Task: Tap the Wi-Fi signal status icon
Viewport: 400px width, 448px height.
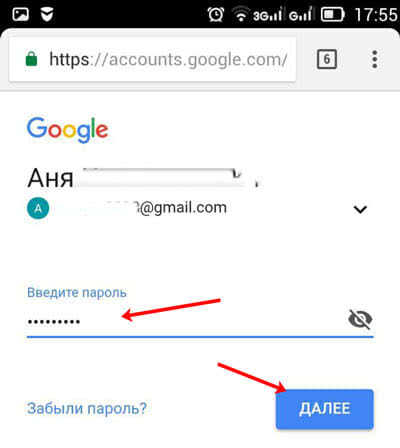Action: point(240,14)
